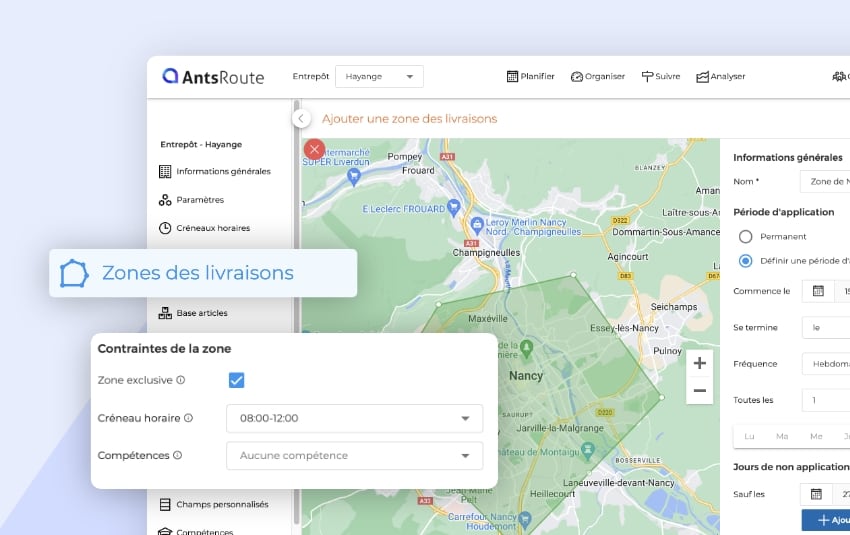Close the map with red X icon
This screenshot has height=535, width=850.
(x=314, y=149)
